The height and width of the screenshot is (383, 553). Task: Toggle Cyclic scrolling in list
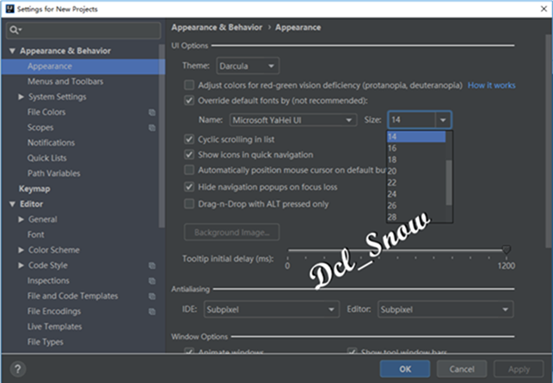click(x=189, y=139)
